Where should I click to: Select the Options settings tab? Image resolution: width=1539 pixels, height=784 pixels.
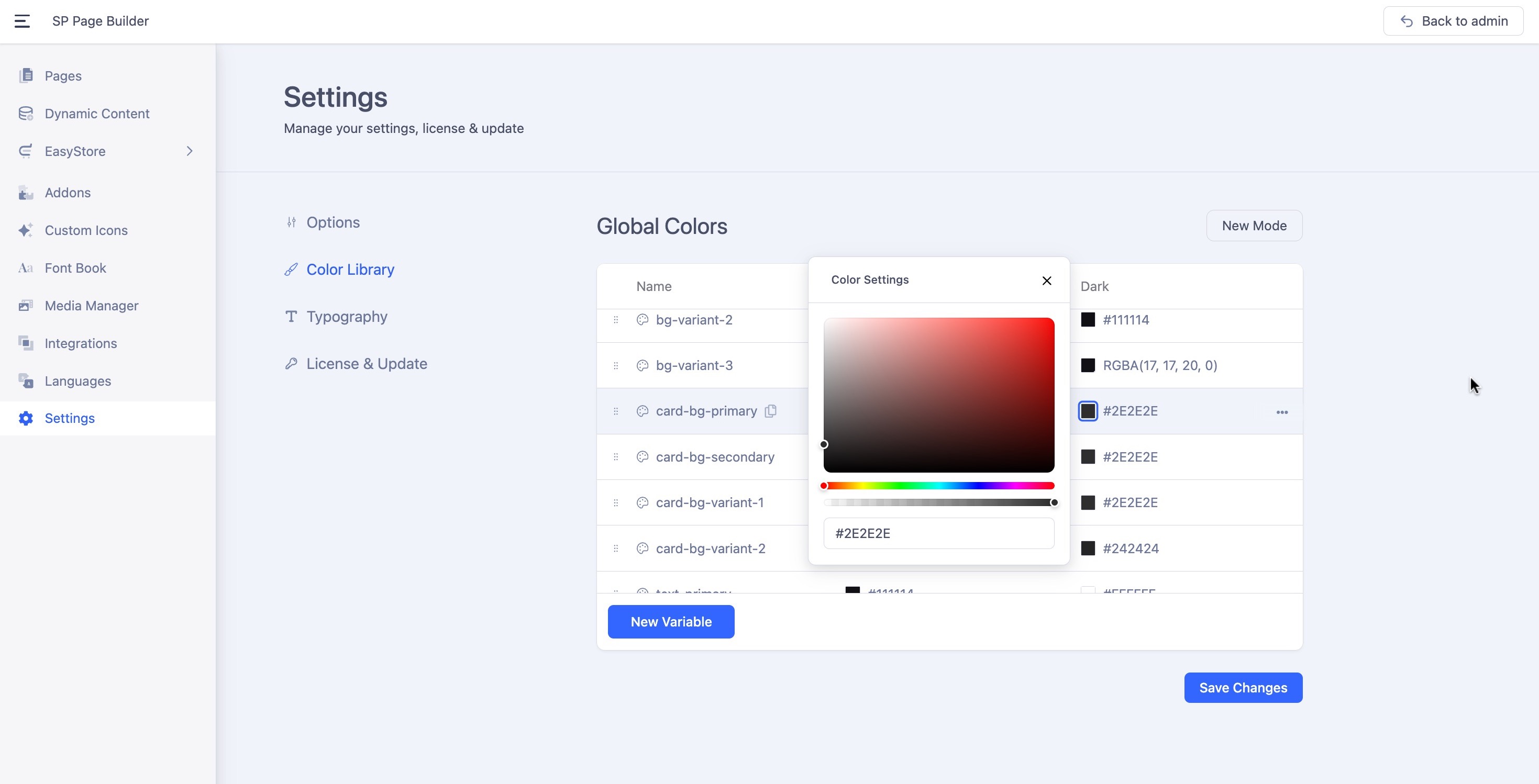point(333,223)
